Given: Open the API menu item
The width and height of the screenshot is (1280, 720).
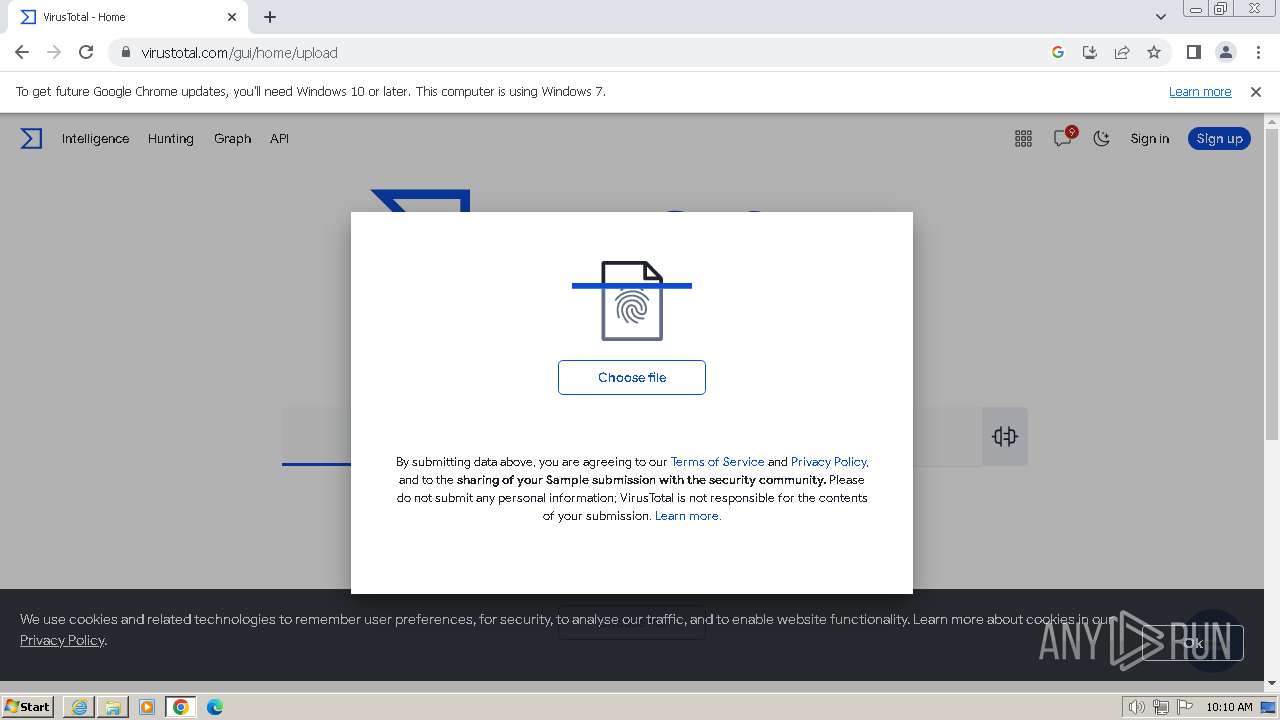Looking at the screenshot, I should (x=279, y=139).
